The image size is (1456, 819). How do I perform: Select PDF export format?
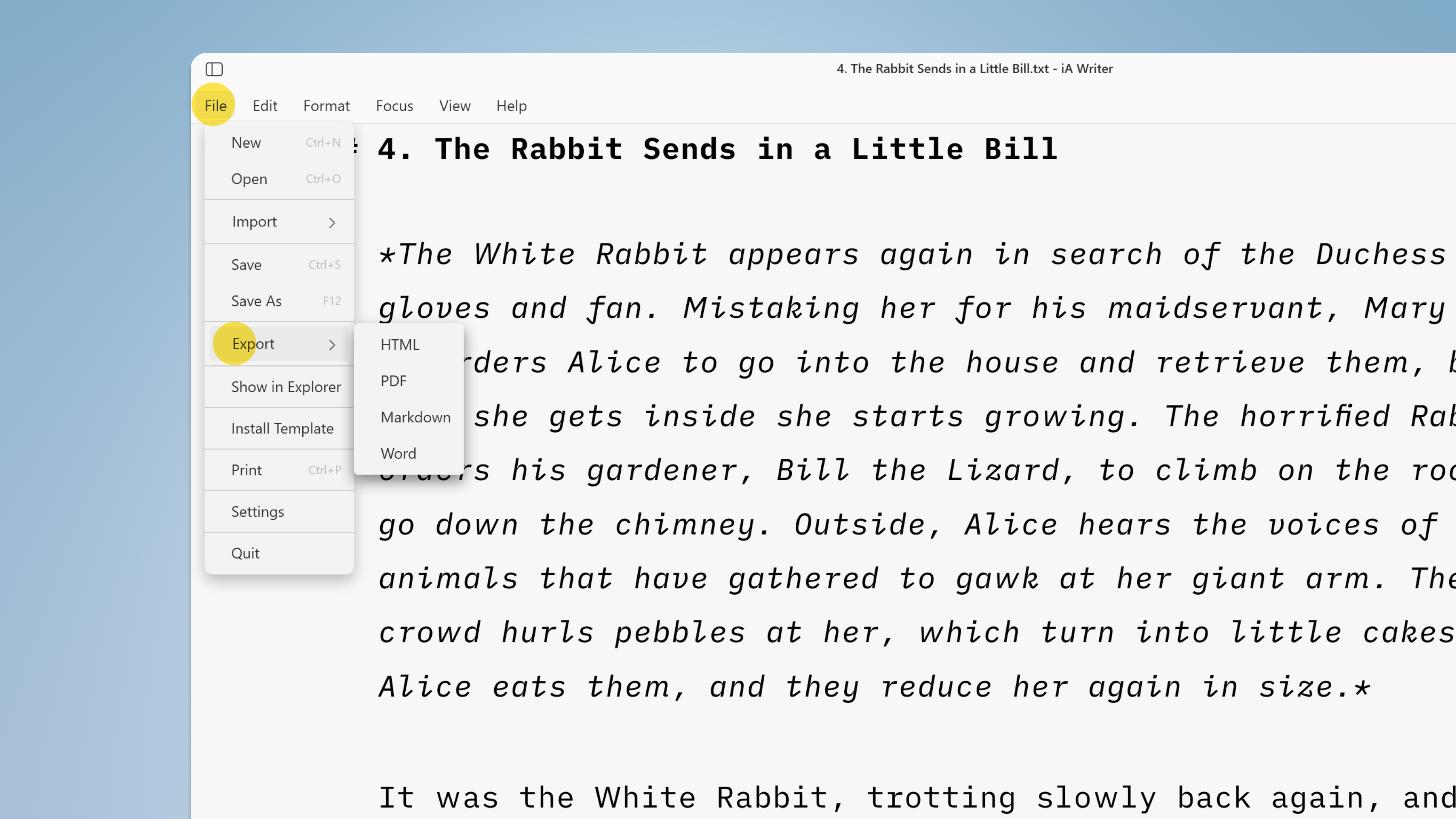click(393, 380)
